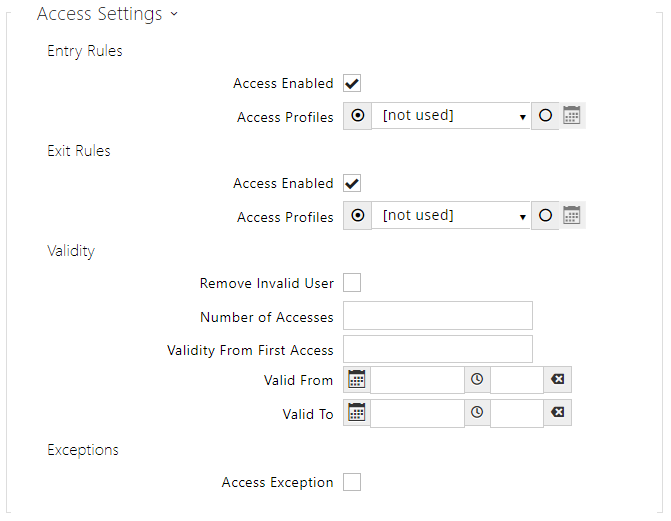This screenshot has height=521, width=671.
Task: Open calendar icon beside Entry Rules profiles
Action: pyautogui.click(x=572, y=116)
